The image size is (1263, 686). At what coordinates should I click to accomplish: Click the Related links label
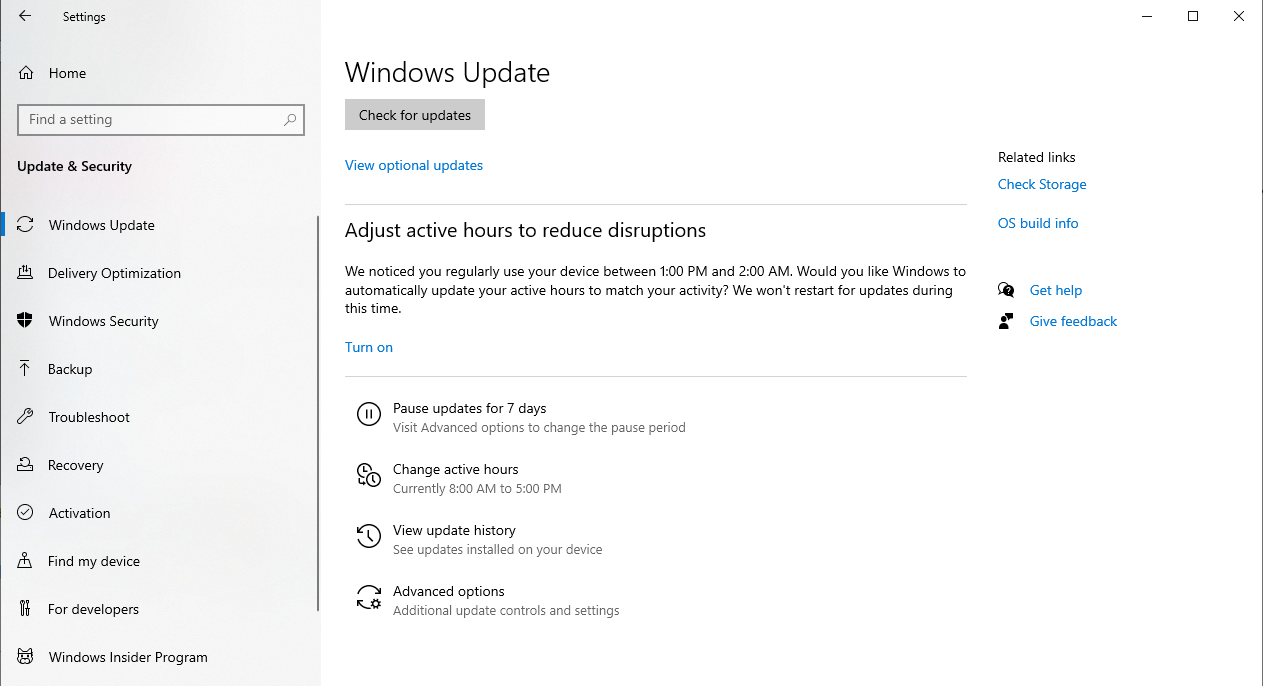(1037, 157)
